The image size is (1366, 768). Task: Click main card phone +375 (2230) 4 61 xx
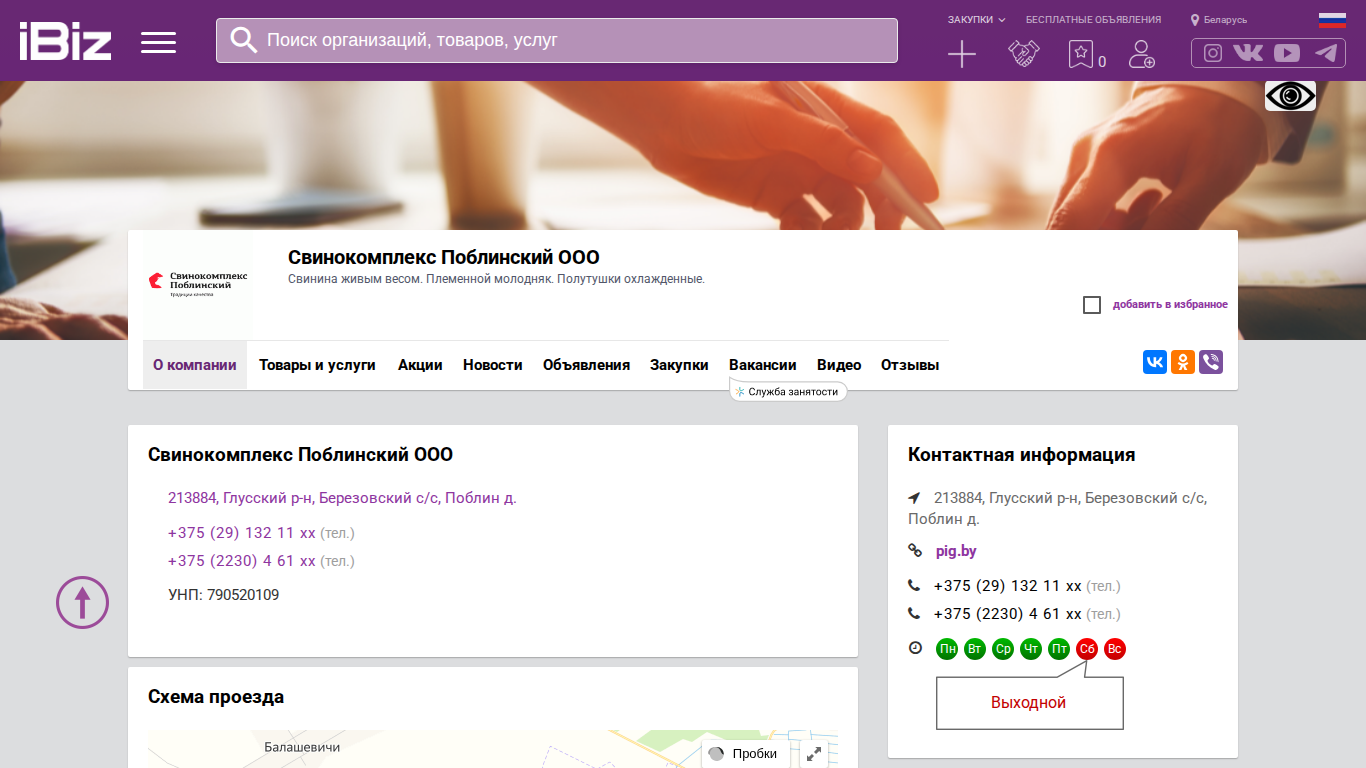(x=242, y=561)
